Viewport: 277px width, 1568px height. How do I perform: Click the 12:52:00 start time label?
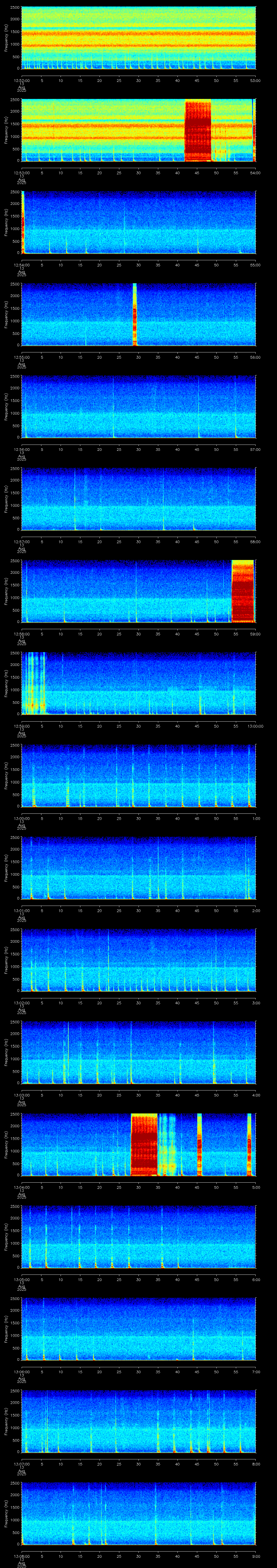[x=21, y=80]
